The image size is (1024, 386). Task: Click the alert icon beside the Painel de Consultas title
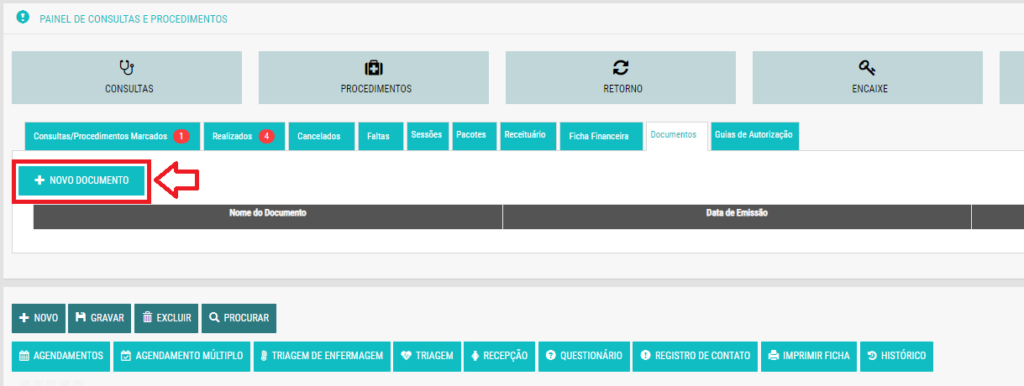click(x=23, y=18)
